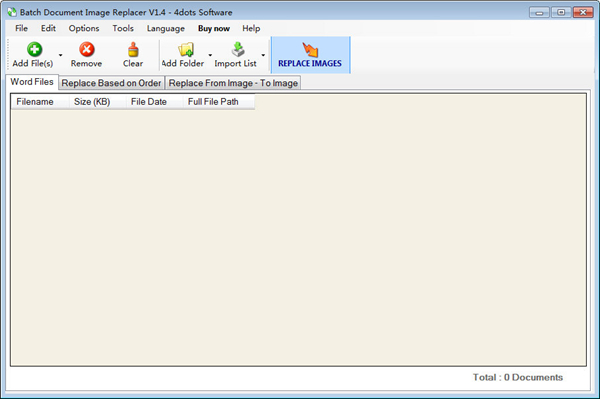Switch to Replace From Image - To Image tab
The image size is (600, 399).
(233, 83)
